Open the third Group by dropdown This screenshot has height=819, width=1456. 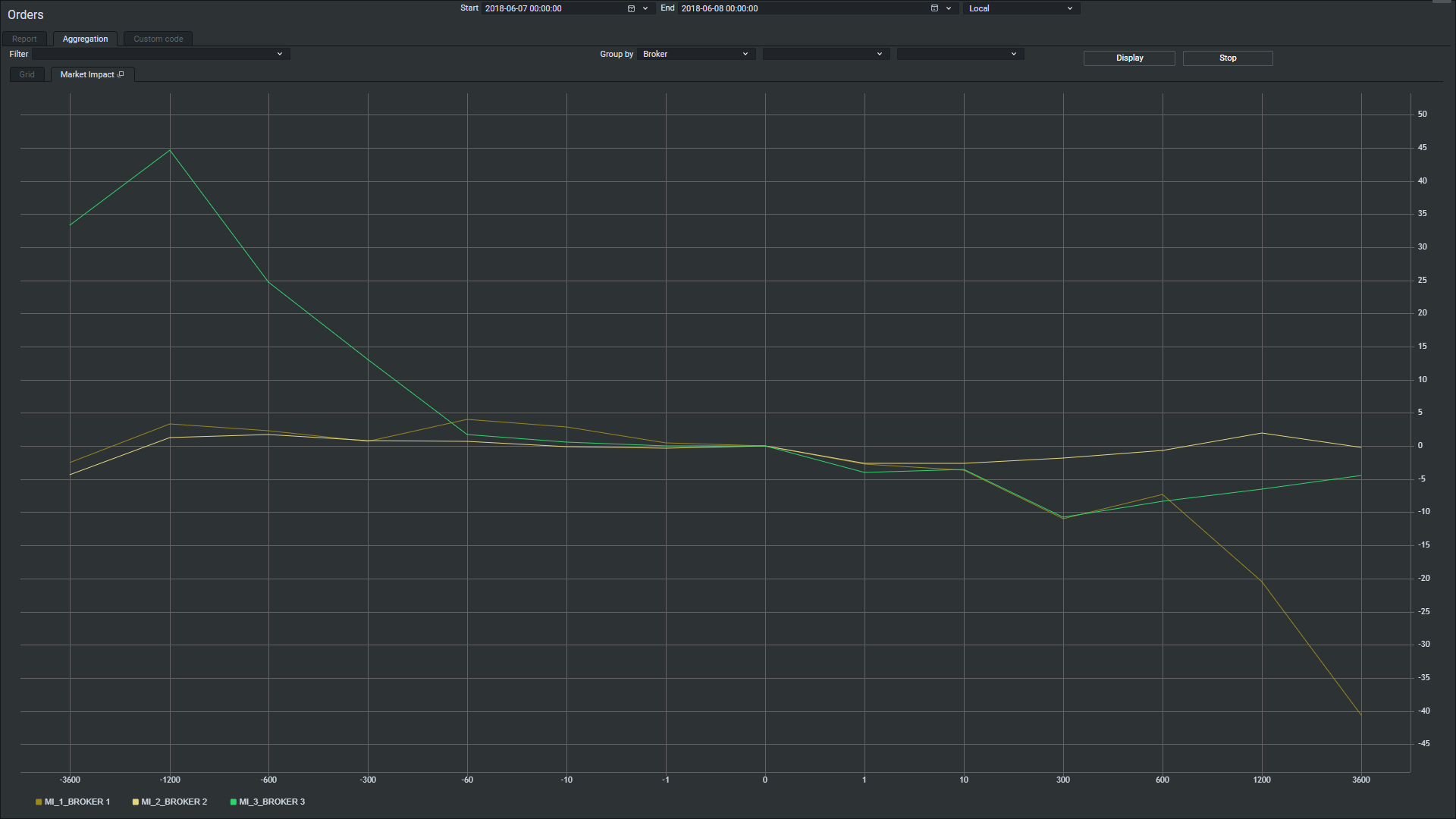click(x=959, y=54)
